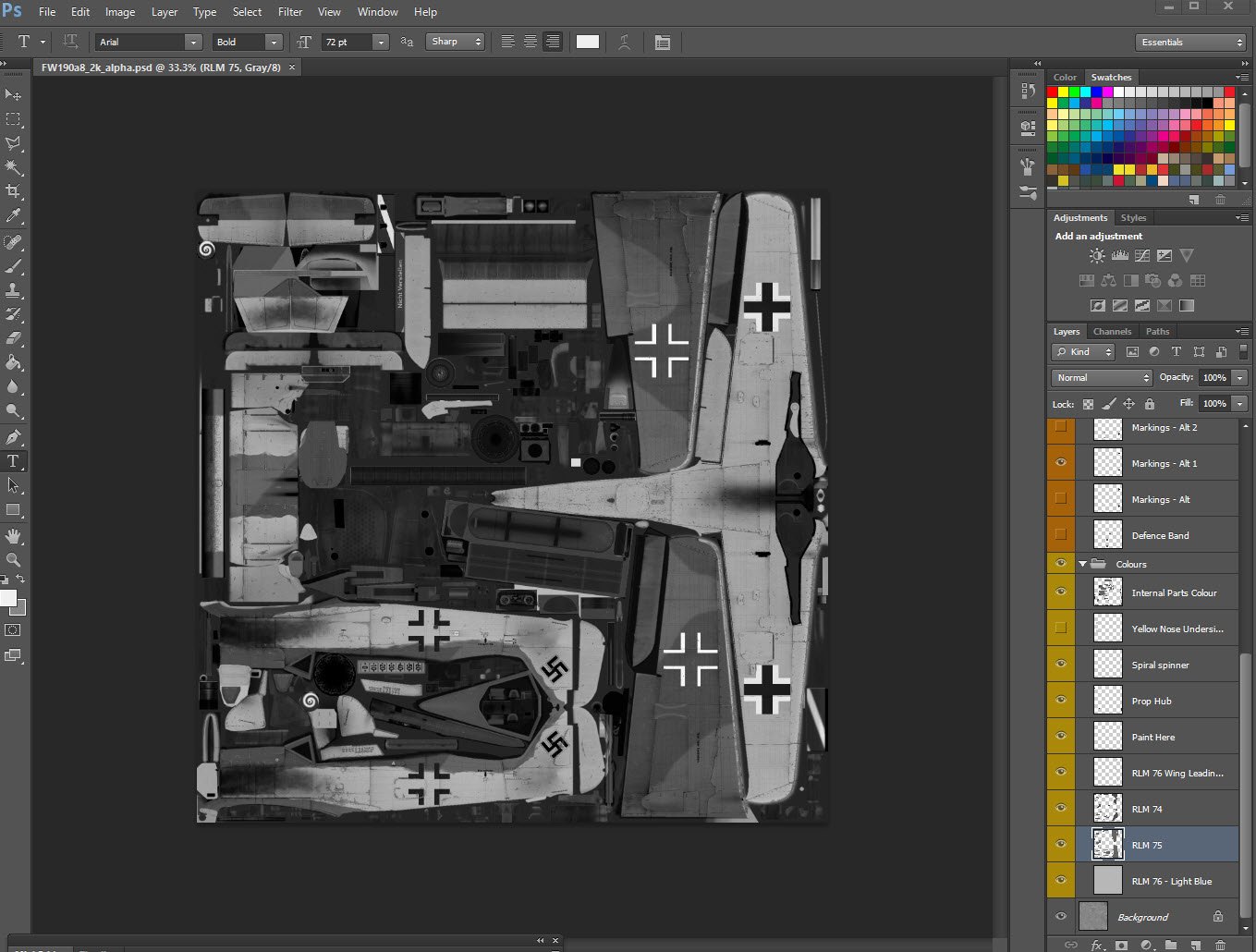Open the layer Opacity slider dropdown
The width and height of the screenshot is (1256, 952).
[1240, 377]
